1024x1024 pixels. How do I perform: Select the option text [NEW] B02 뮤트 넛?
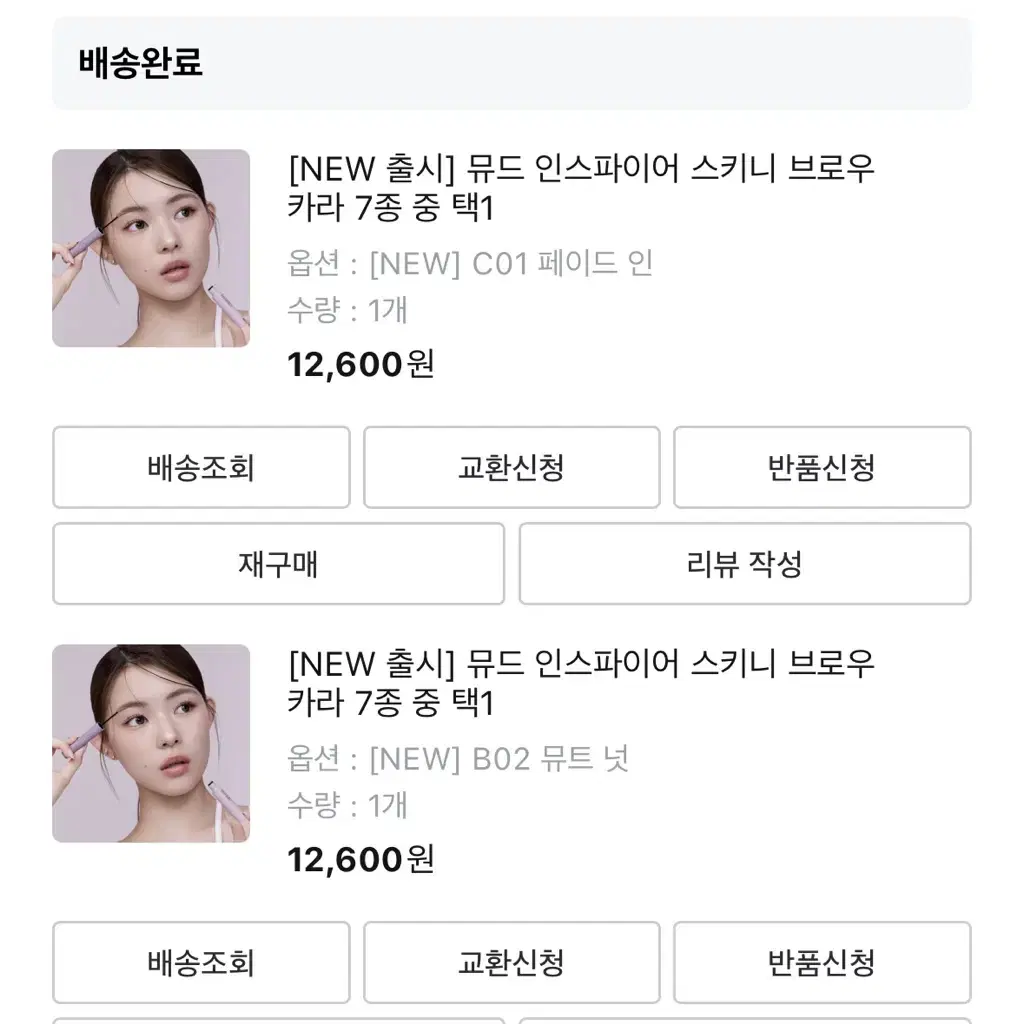[x=499, y=759]
